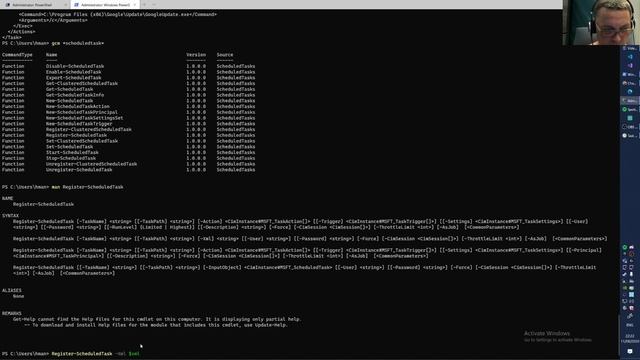
Task: Open the Microsoft Edge taskbar icon
Action: tap(630, 91)
